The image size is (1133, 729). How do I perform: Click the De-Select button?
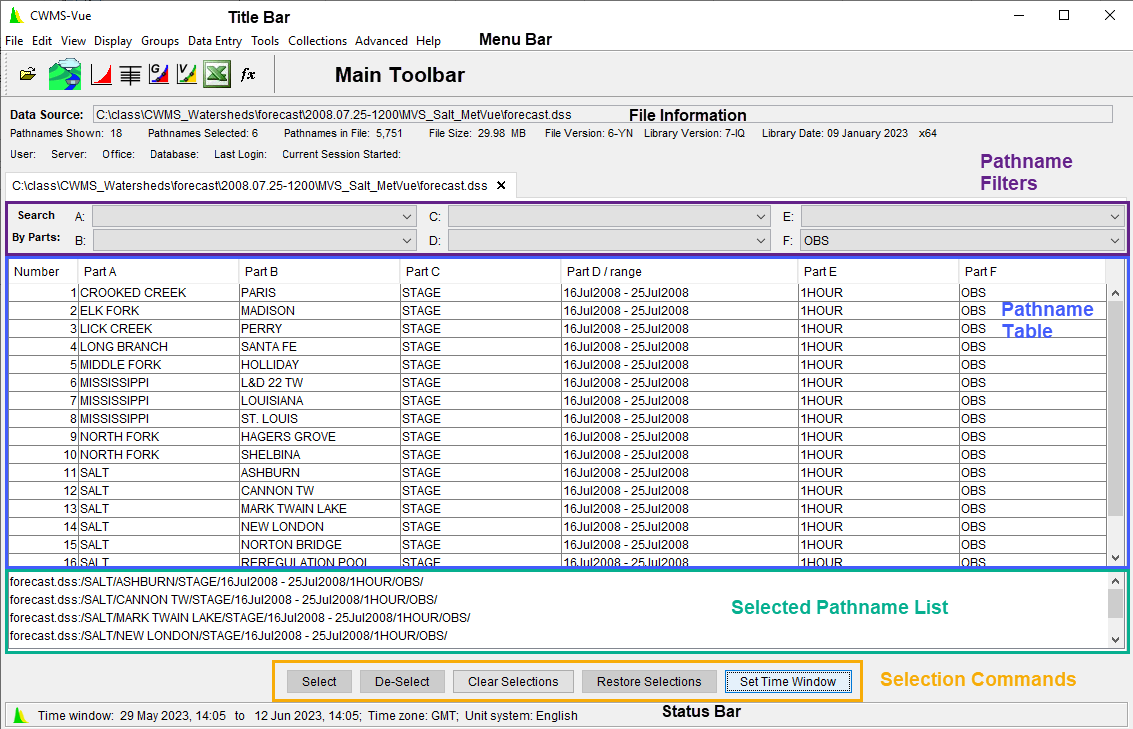pyautogui.click(x=402, y=681)
